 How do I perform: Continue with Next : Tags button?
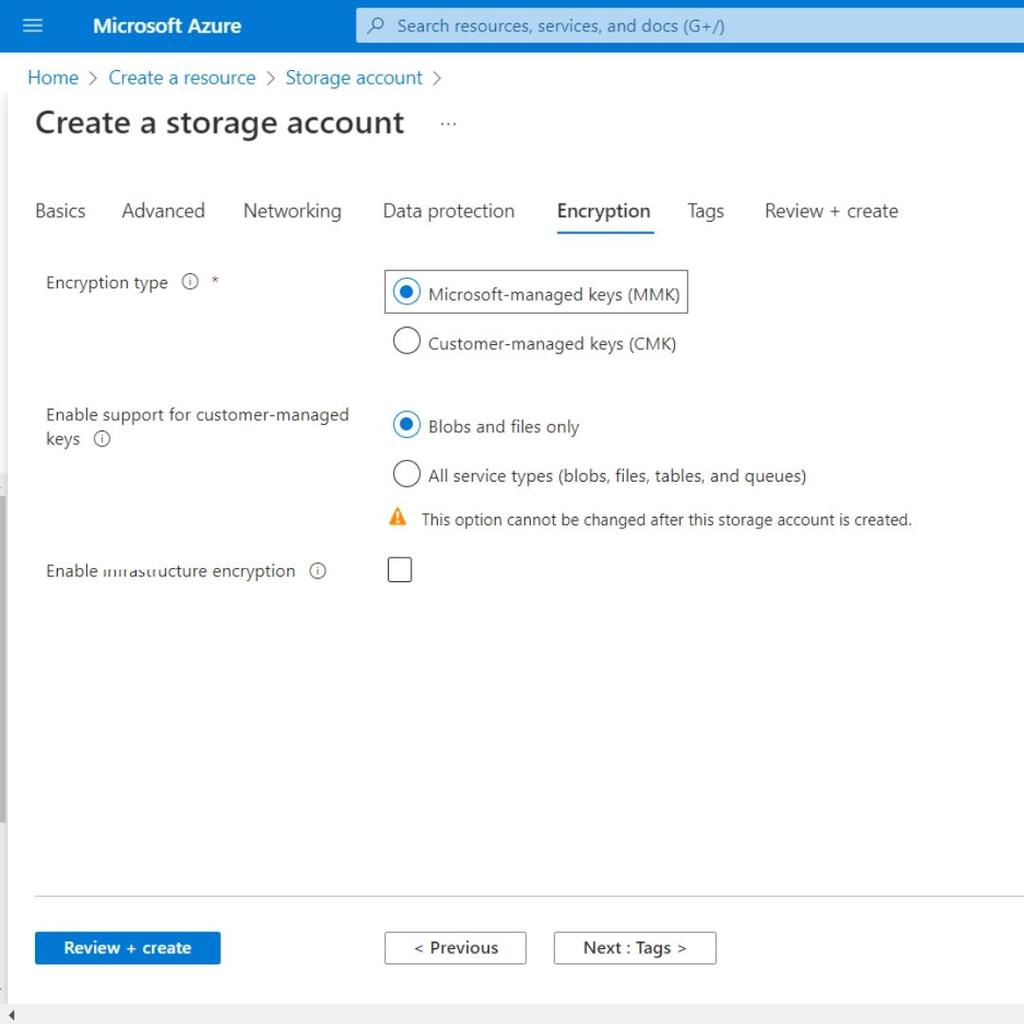635,948
